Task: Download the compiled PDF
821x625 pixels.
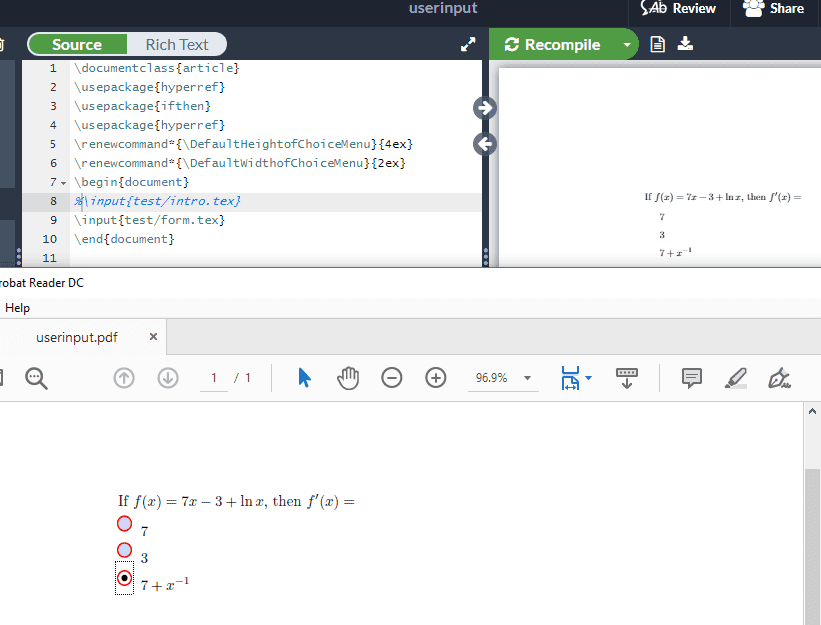Action: (x=685, y=43)
